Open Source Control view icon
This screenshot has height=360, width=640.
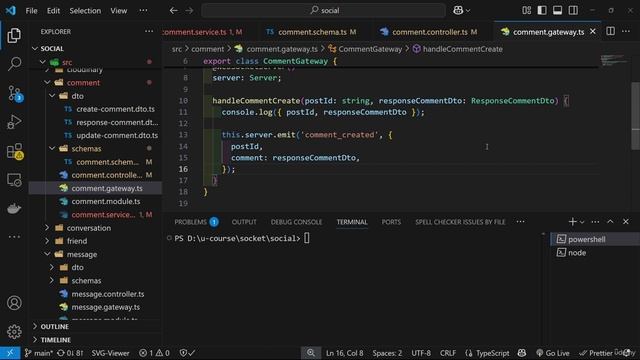15,93
